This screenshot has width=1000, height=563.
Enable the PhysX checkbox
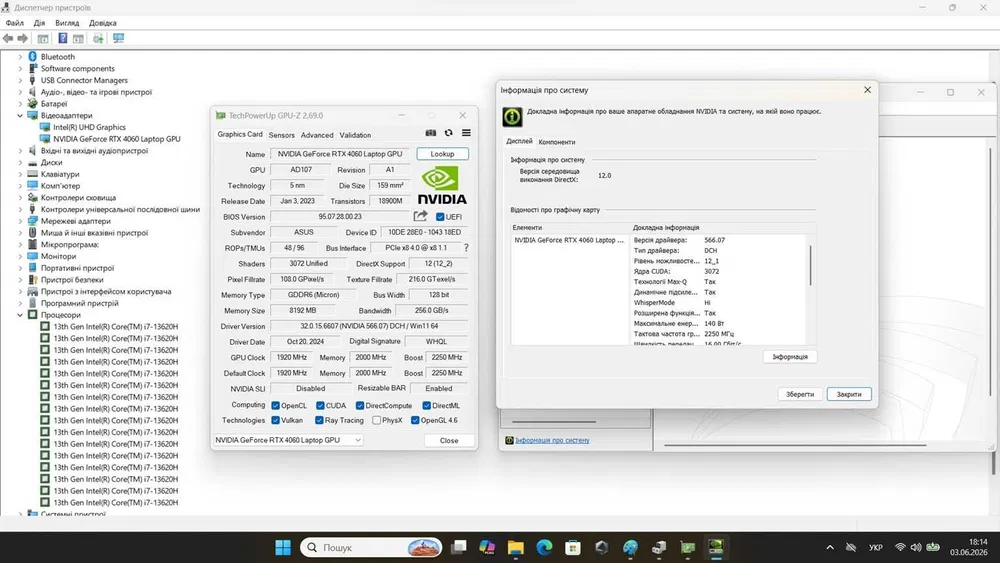point(376,420)
